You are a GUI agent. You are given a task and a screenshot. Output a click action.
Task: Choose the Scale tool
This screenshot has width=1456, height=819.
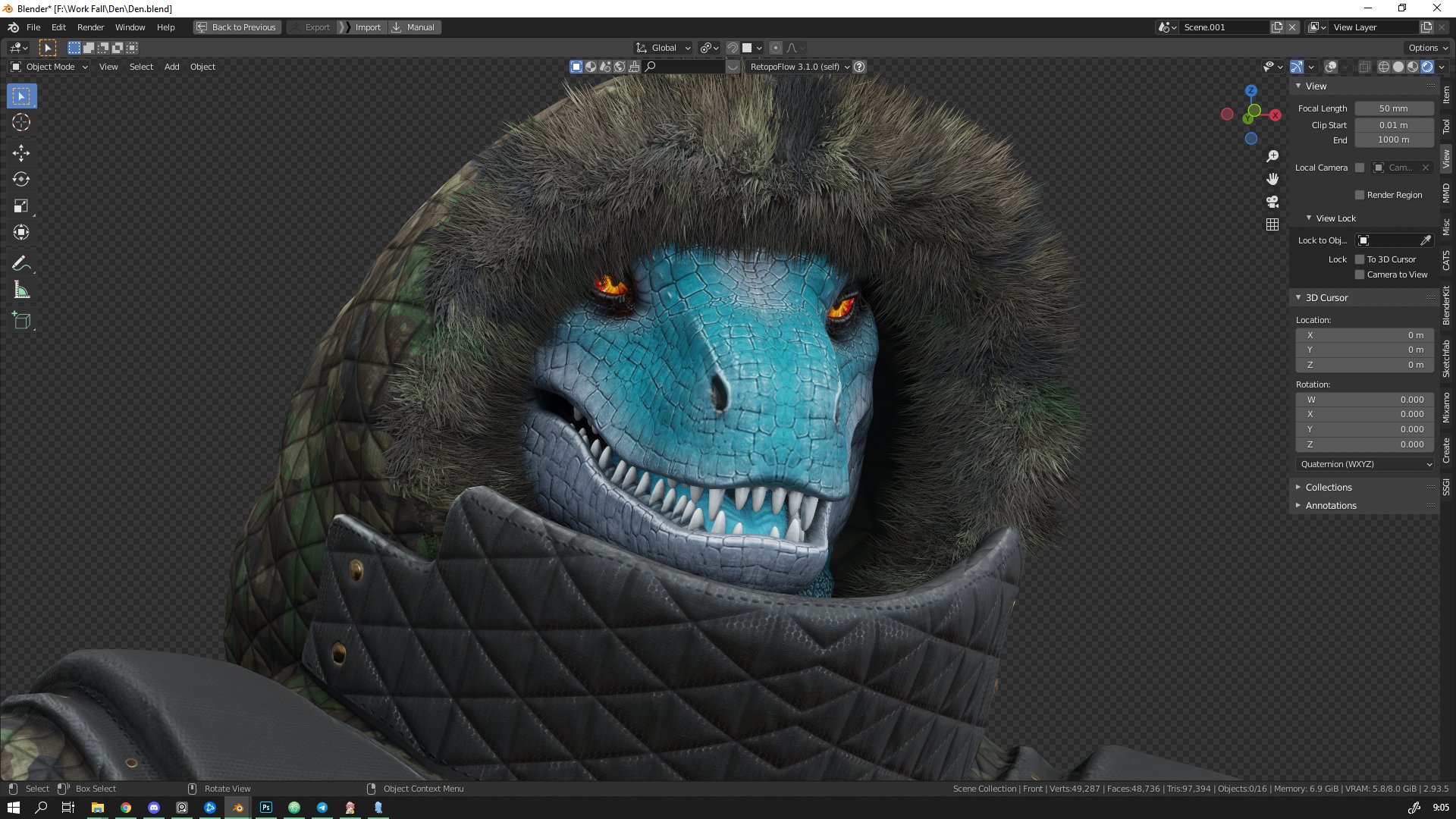pos(21,206)
